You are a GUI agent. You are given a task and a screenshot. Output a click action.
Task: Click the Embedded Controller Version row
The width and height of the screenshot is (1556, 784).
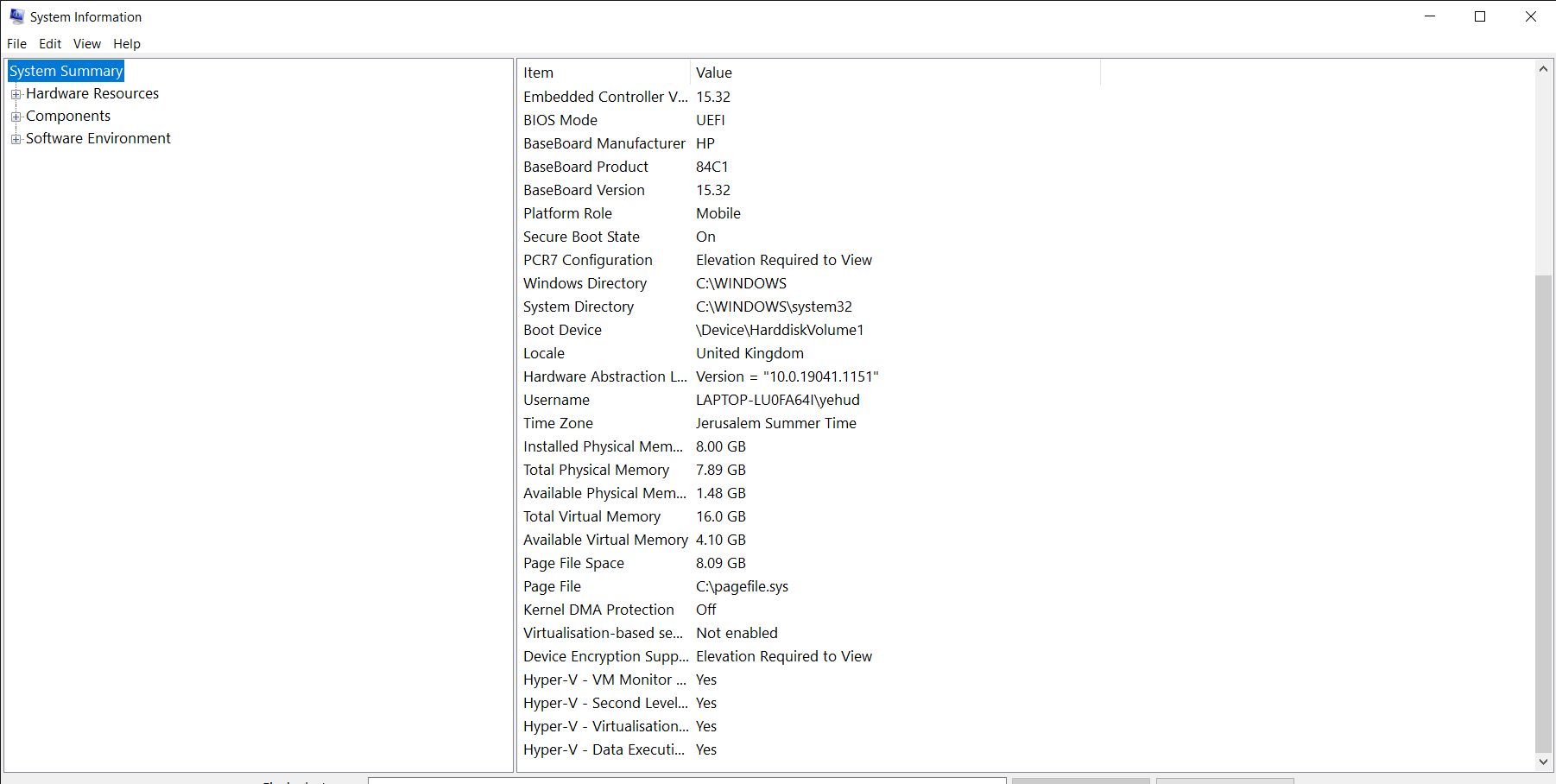[x=809, y=97]
